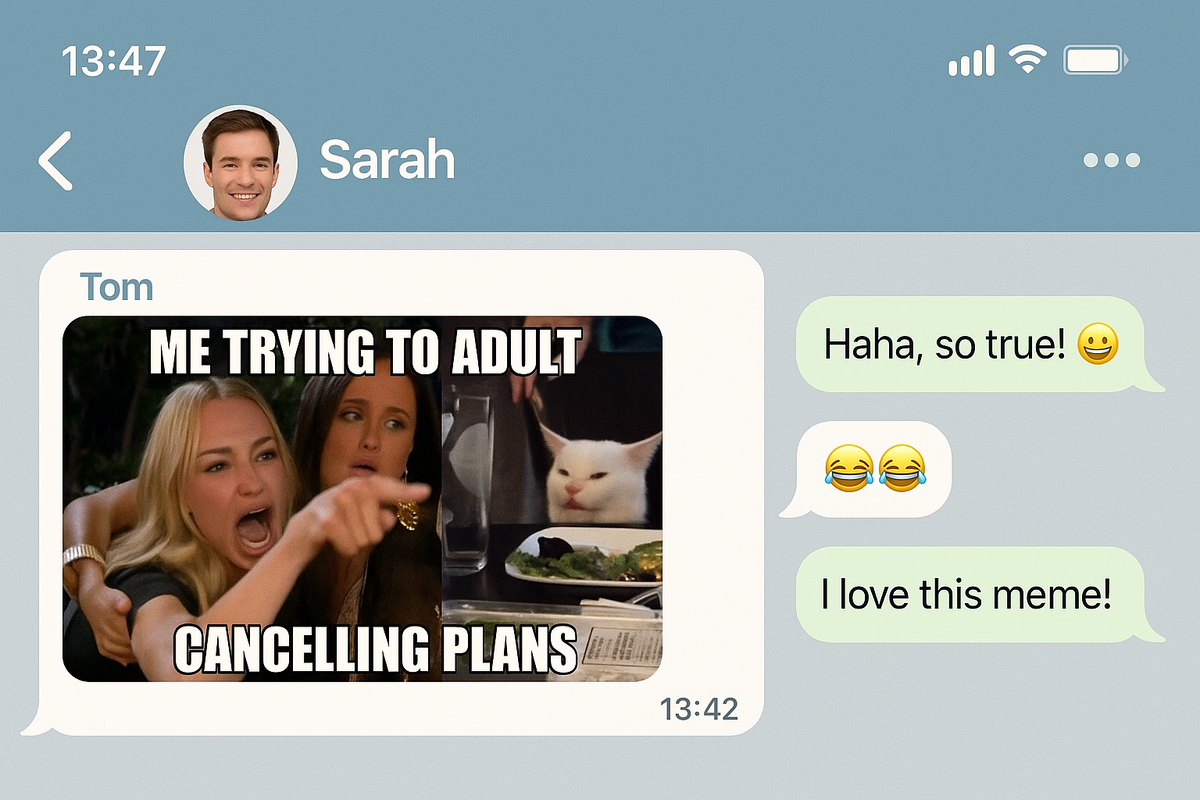
Task: Tap the 13:47 status bar clock
Action: (x=113, y=62)
